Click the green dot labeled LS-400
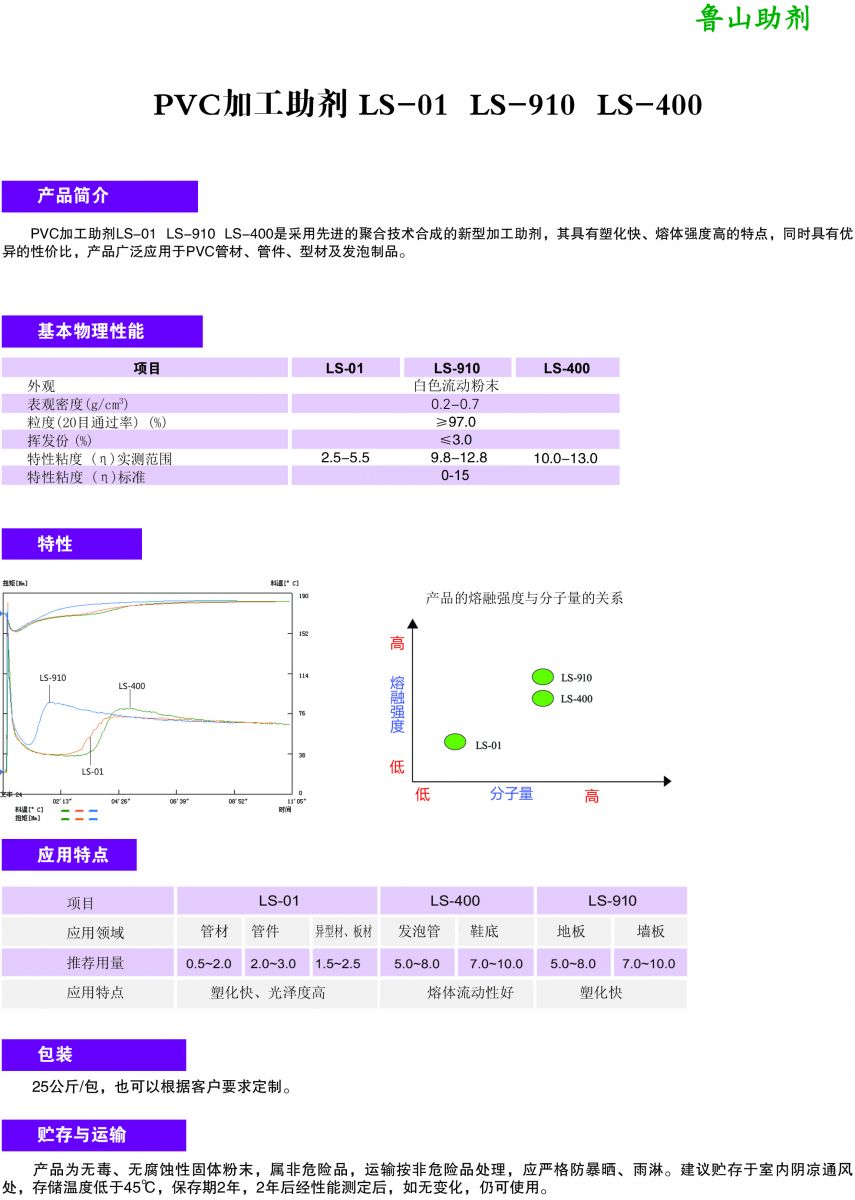The image size is (855, 1200). (543, 698)
